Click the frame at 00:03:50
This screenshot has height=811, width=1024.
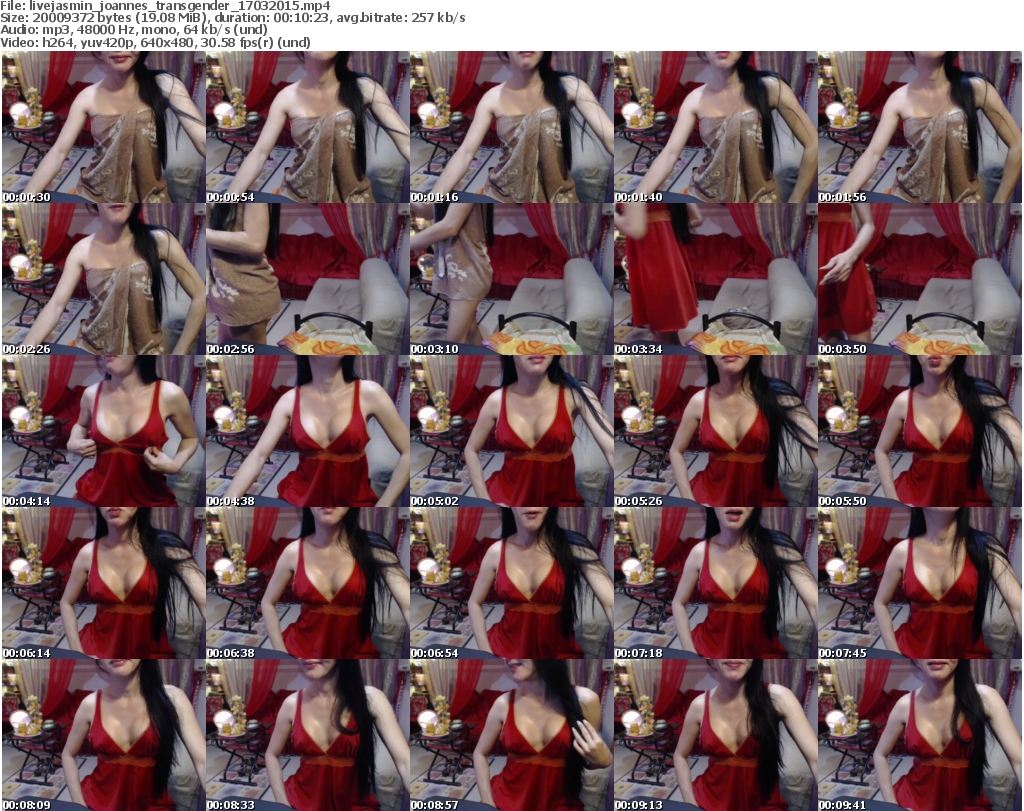919,280
